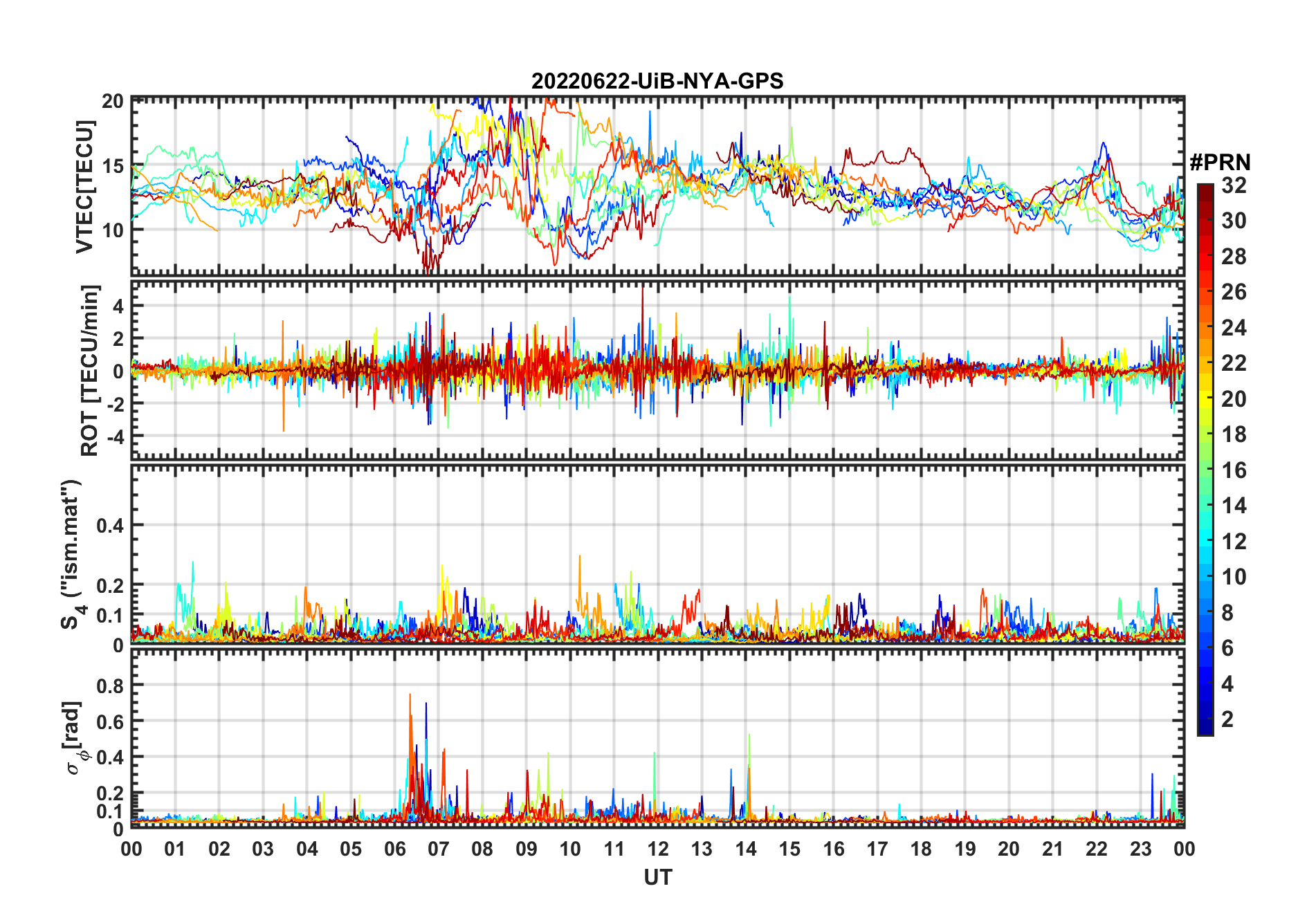Image resolution: width=1316 pixels, height=920 pixels.
Task: Click x-axis hour label 03
Action: coord(263,849)
